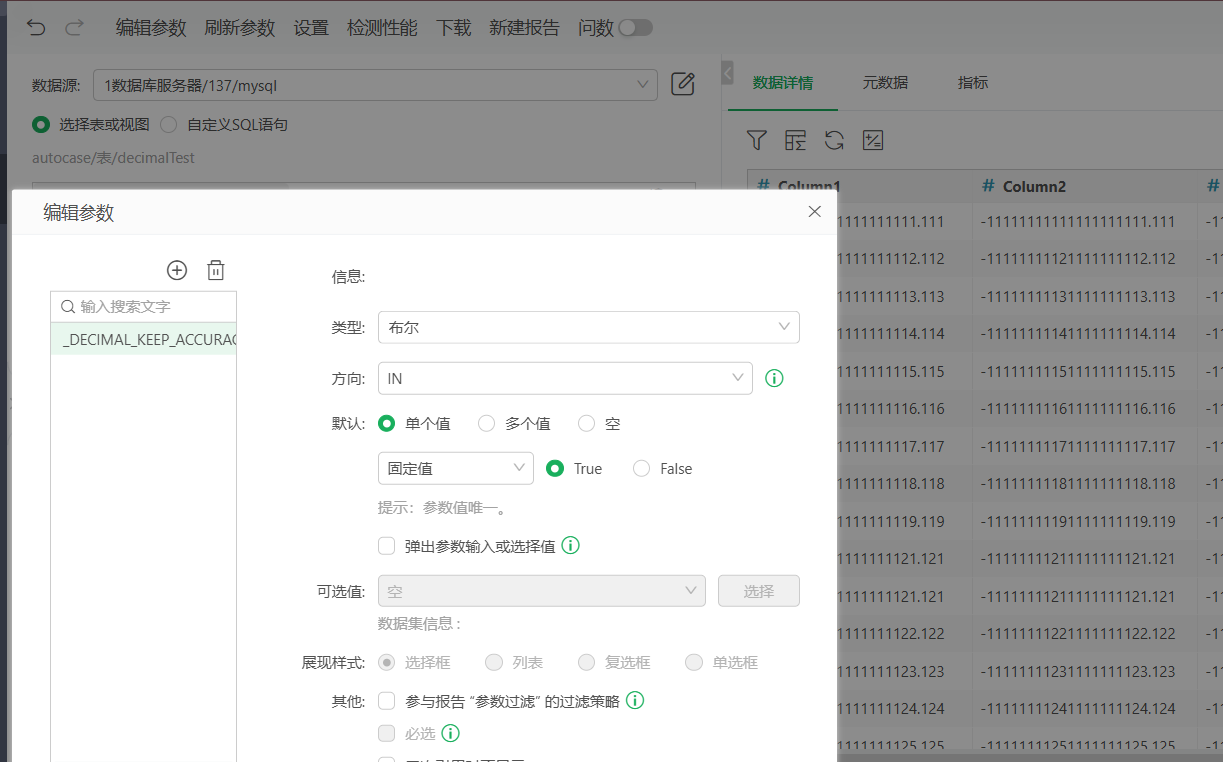Select the False radio button
Image resolution: width=1223 pixels, height=762 pixels.
click(642, 469)
